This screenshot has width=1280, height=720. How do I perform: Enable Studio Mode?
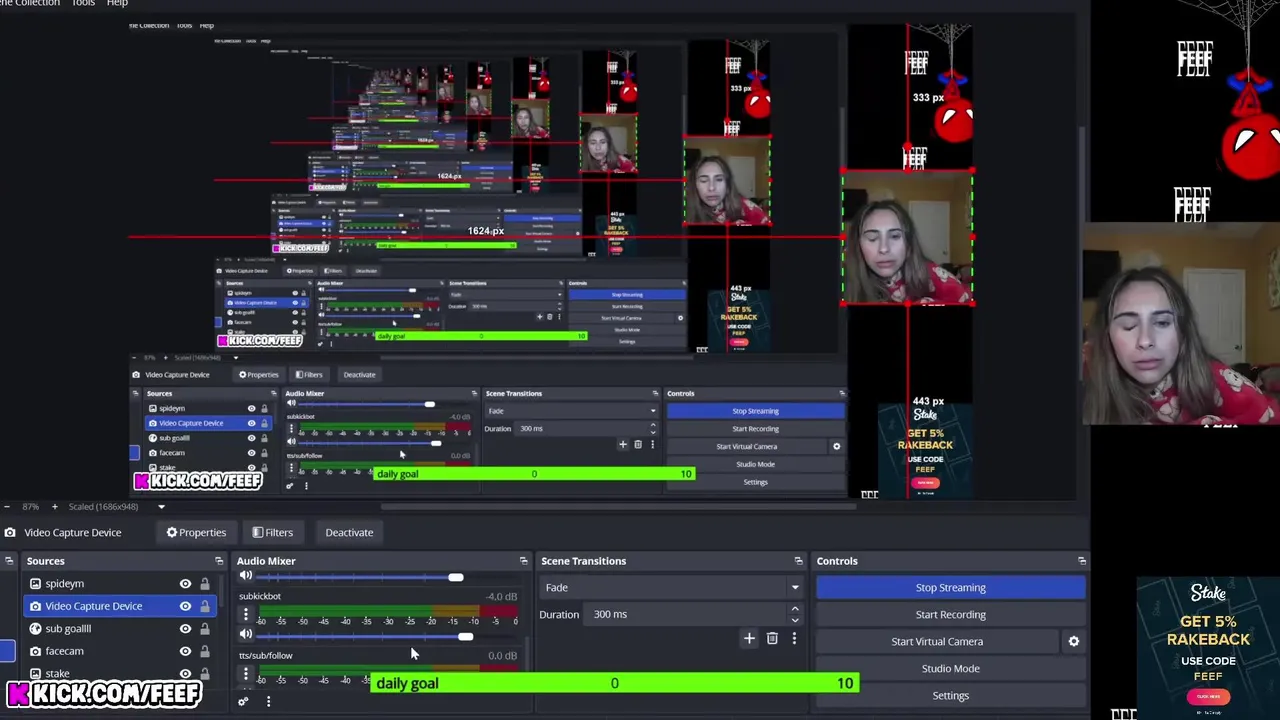coord(950,669)
